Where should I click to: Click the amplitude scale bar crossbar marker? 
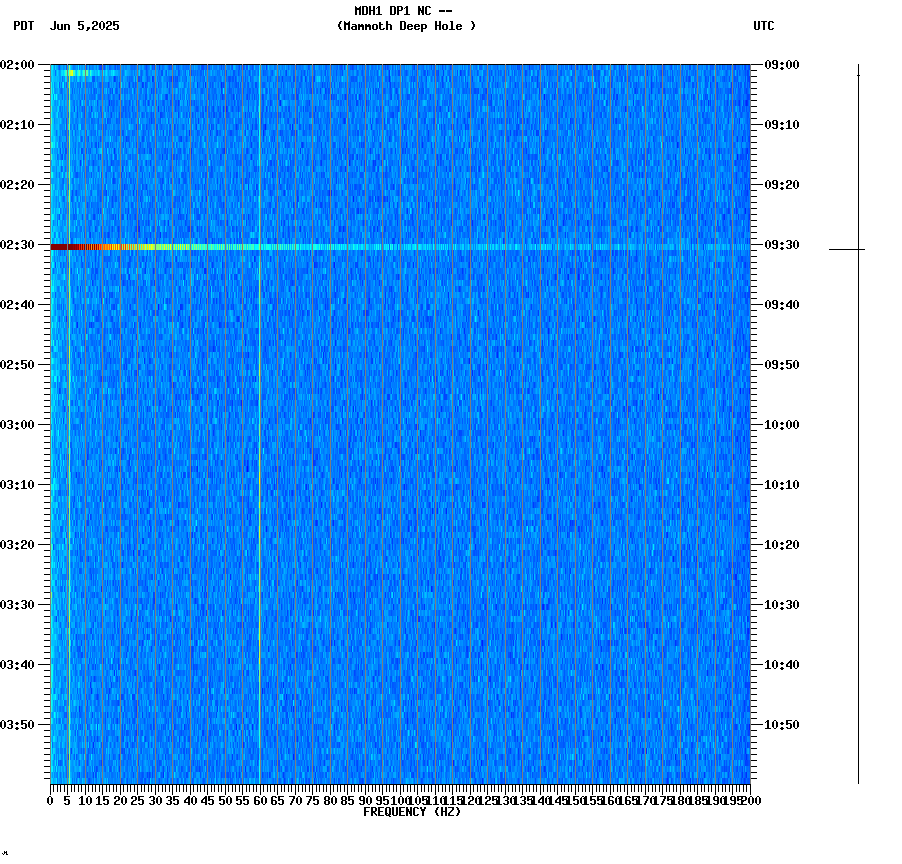(857, 247)
